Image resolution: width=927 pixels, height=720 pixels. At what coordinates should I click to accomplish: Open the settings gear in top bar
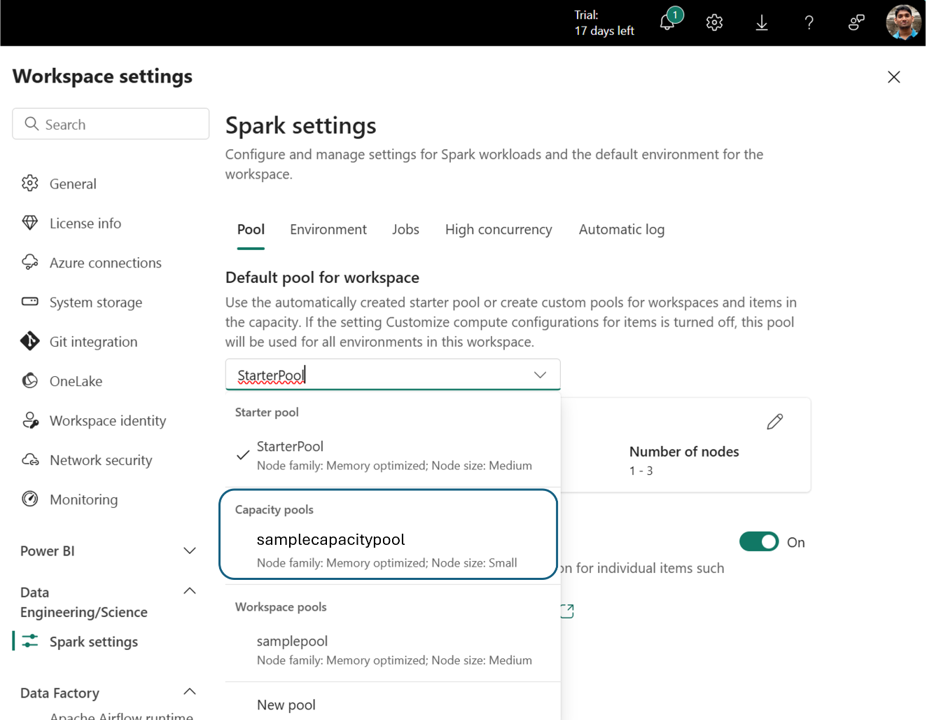pos(714,22)
